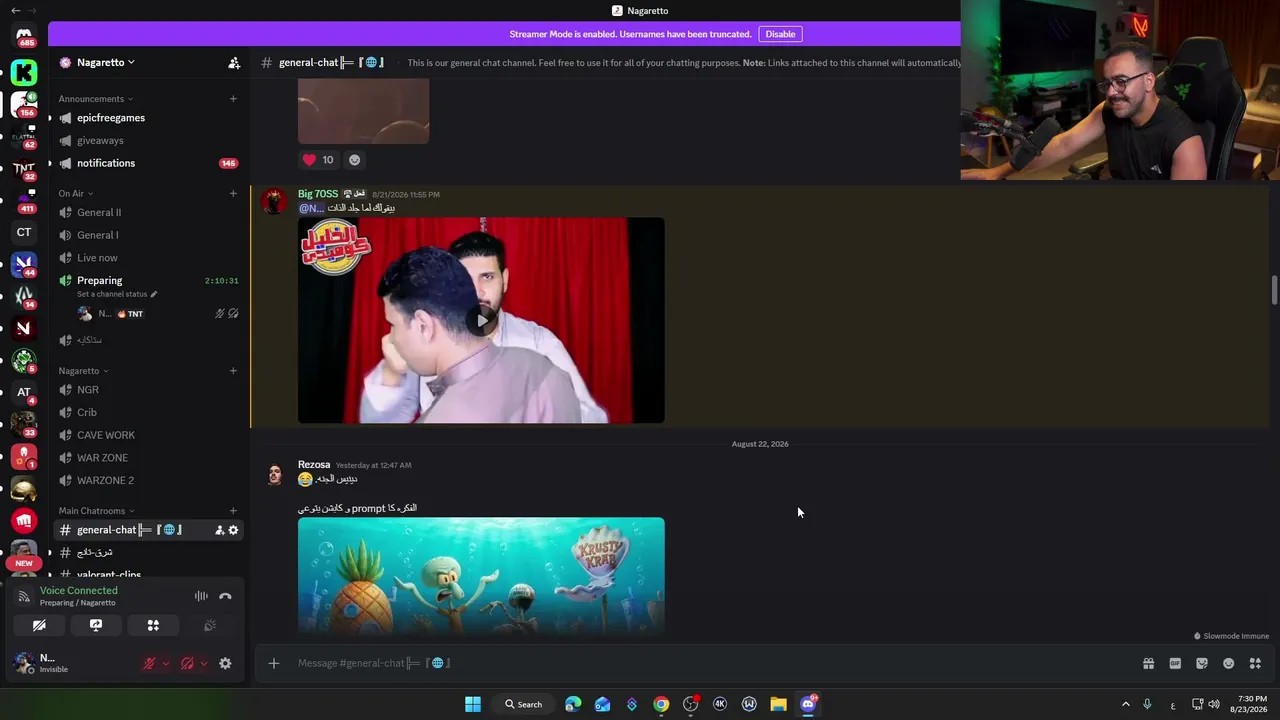Toggle camera on in voice panel

39,625
